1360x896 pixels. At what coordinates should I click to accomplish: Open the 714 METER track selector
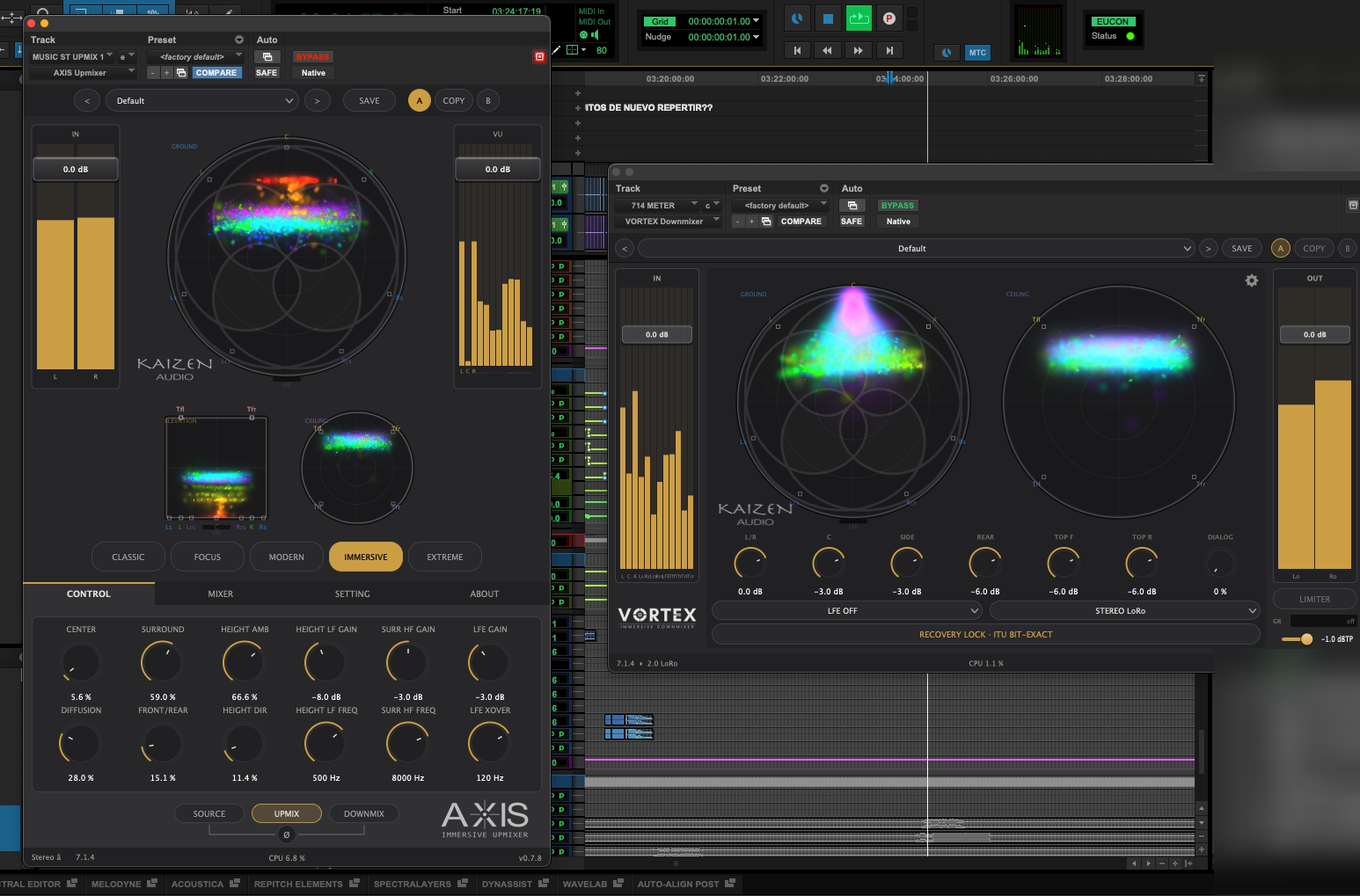[656, 205]
